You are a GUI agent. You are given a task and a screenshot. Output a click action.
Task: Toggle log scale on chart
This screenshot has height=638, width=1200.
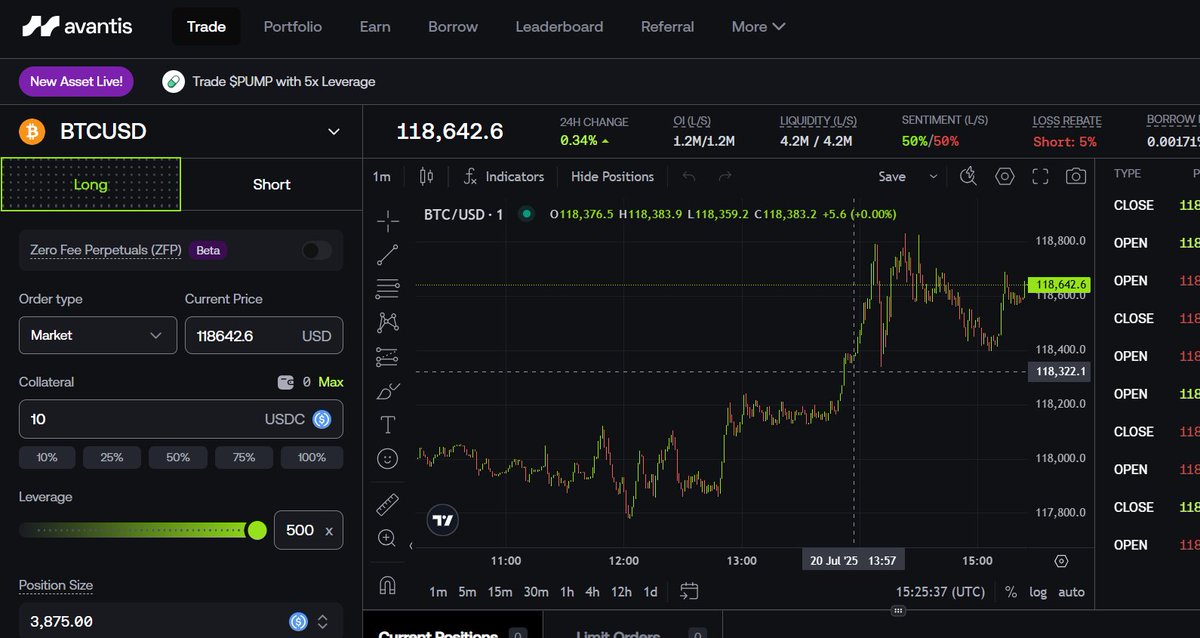(1038, 592)
